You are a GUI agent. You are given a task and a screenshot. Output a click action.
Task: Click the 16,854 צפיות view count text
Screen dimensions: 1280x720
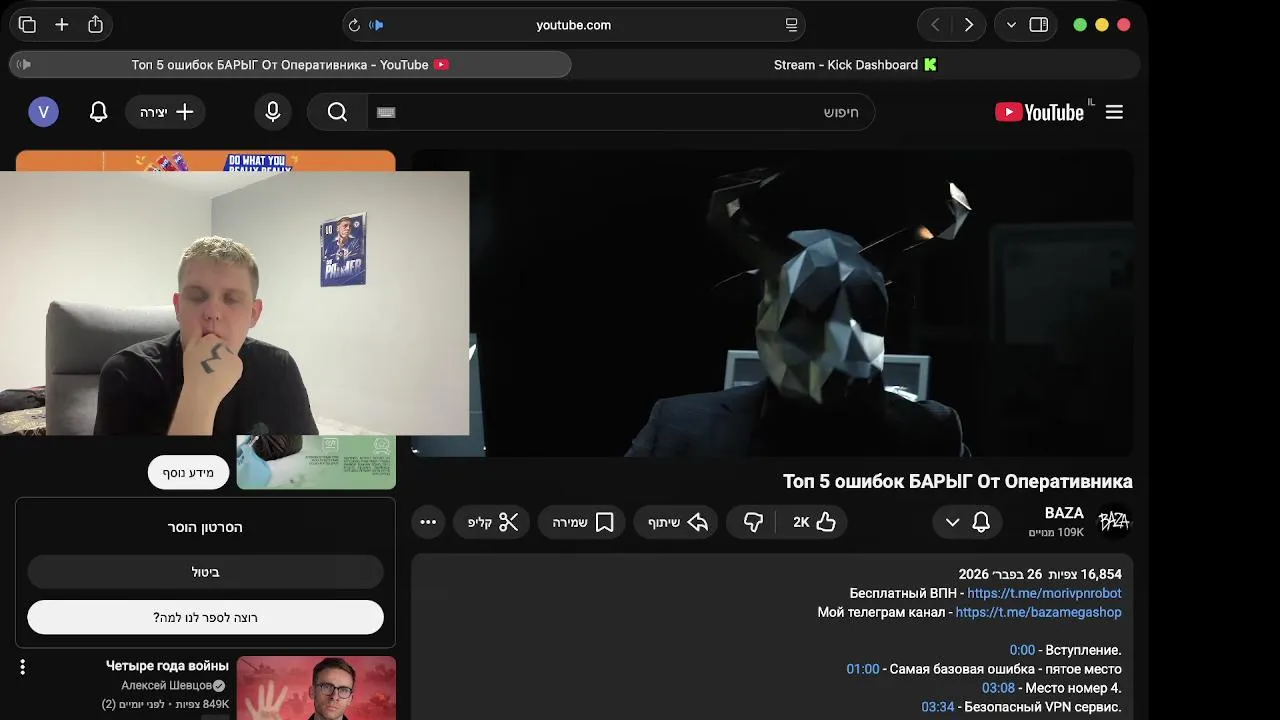pyautogui.click(x=1084, y=574)
